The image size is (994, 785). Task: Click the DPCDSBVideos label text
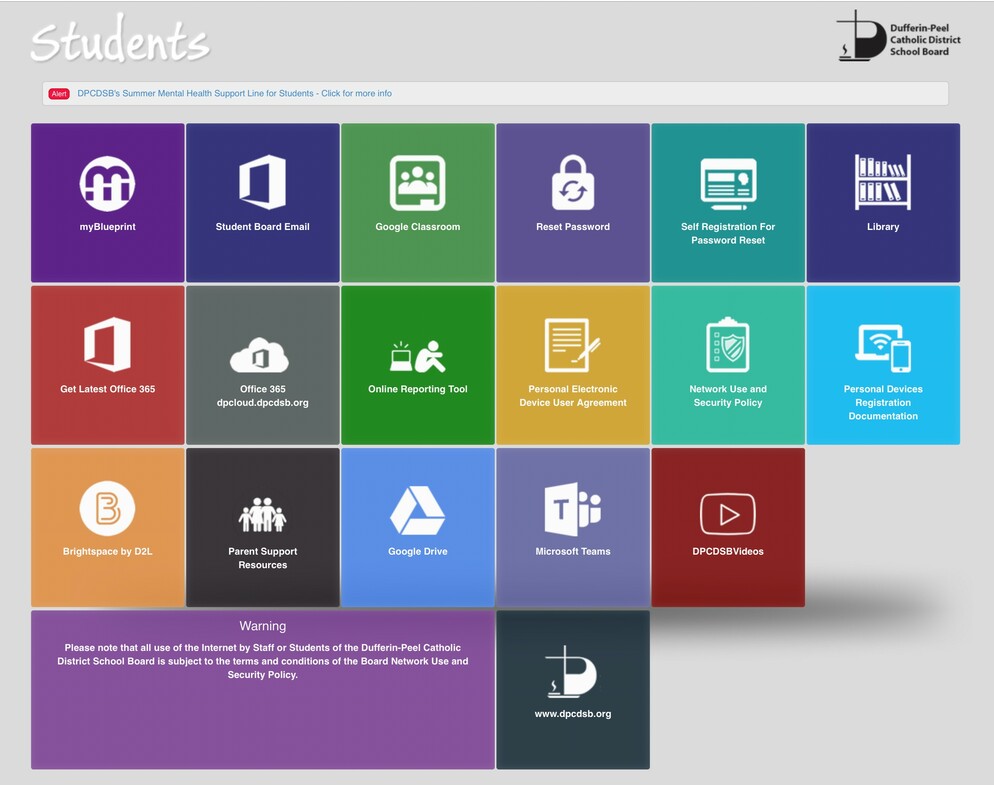[728, 551]
